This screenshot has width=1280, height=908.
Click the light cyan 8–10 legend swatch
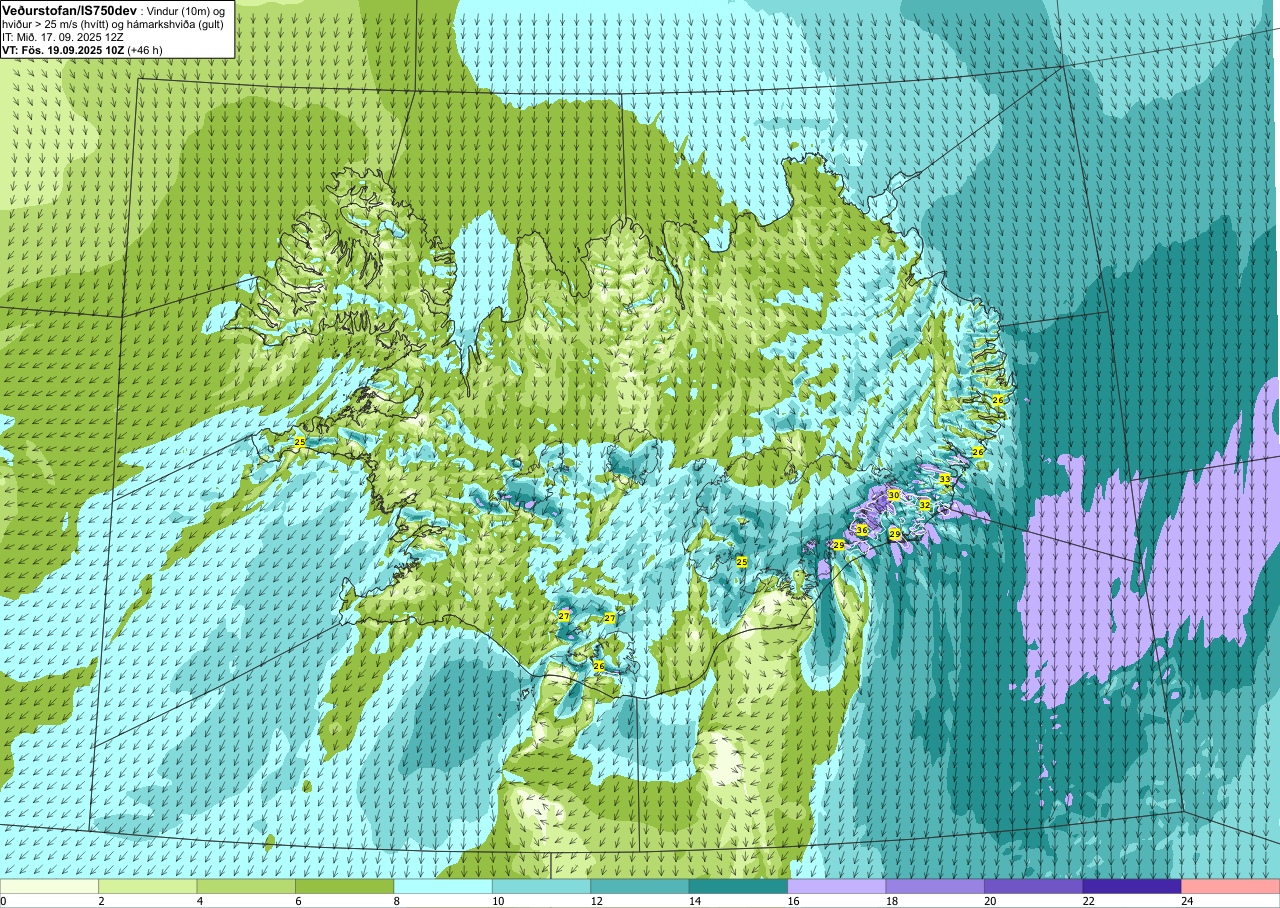443,886
